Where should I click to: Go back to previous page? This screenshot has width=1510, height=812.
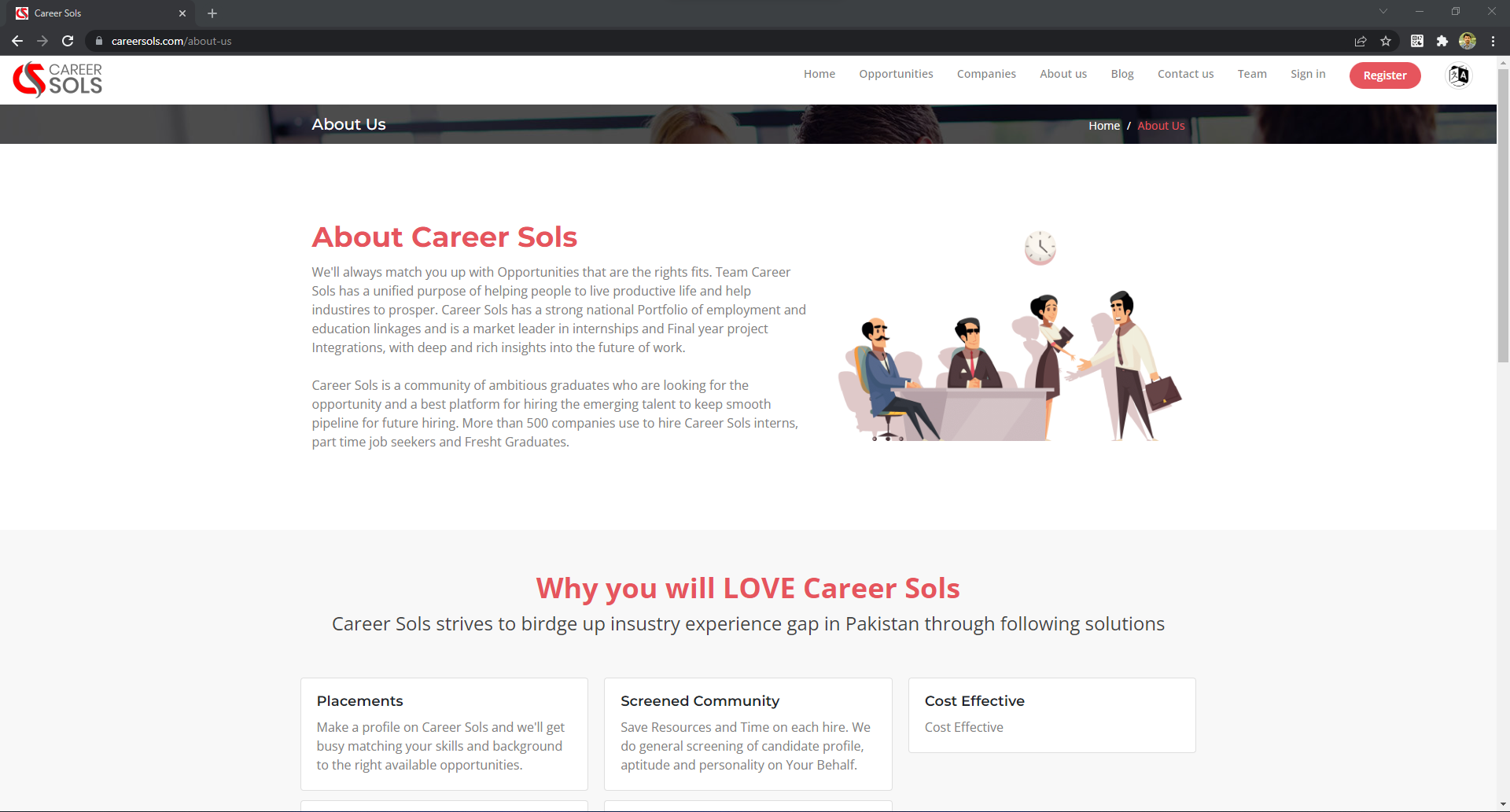coord(17,41)
